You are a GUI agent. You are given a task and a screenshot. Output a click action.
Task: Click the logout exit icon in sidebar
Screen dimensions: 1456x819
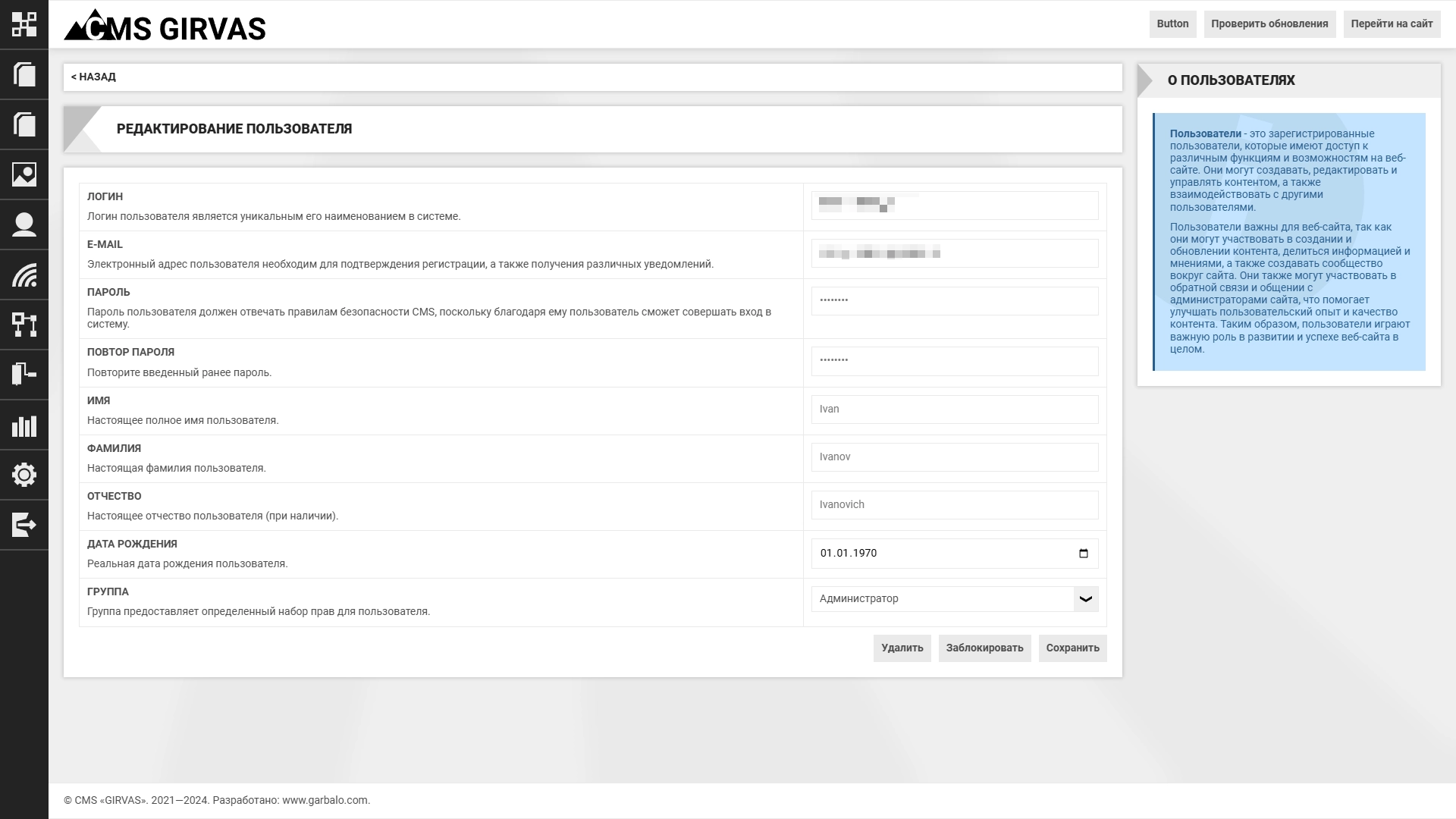[24, 525]
